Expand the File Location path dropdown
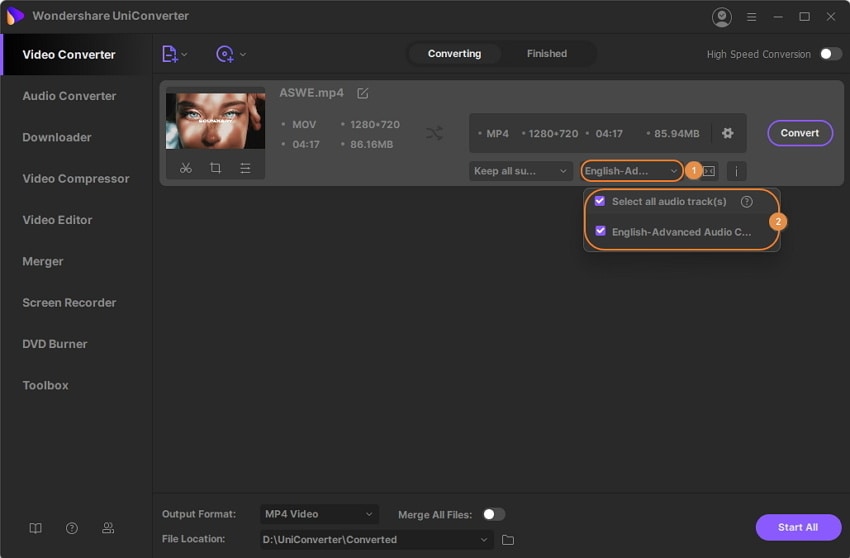850x558 pixels. click(x=484, y=540)
